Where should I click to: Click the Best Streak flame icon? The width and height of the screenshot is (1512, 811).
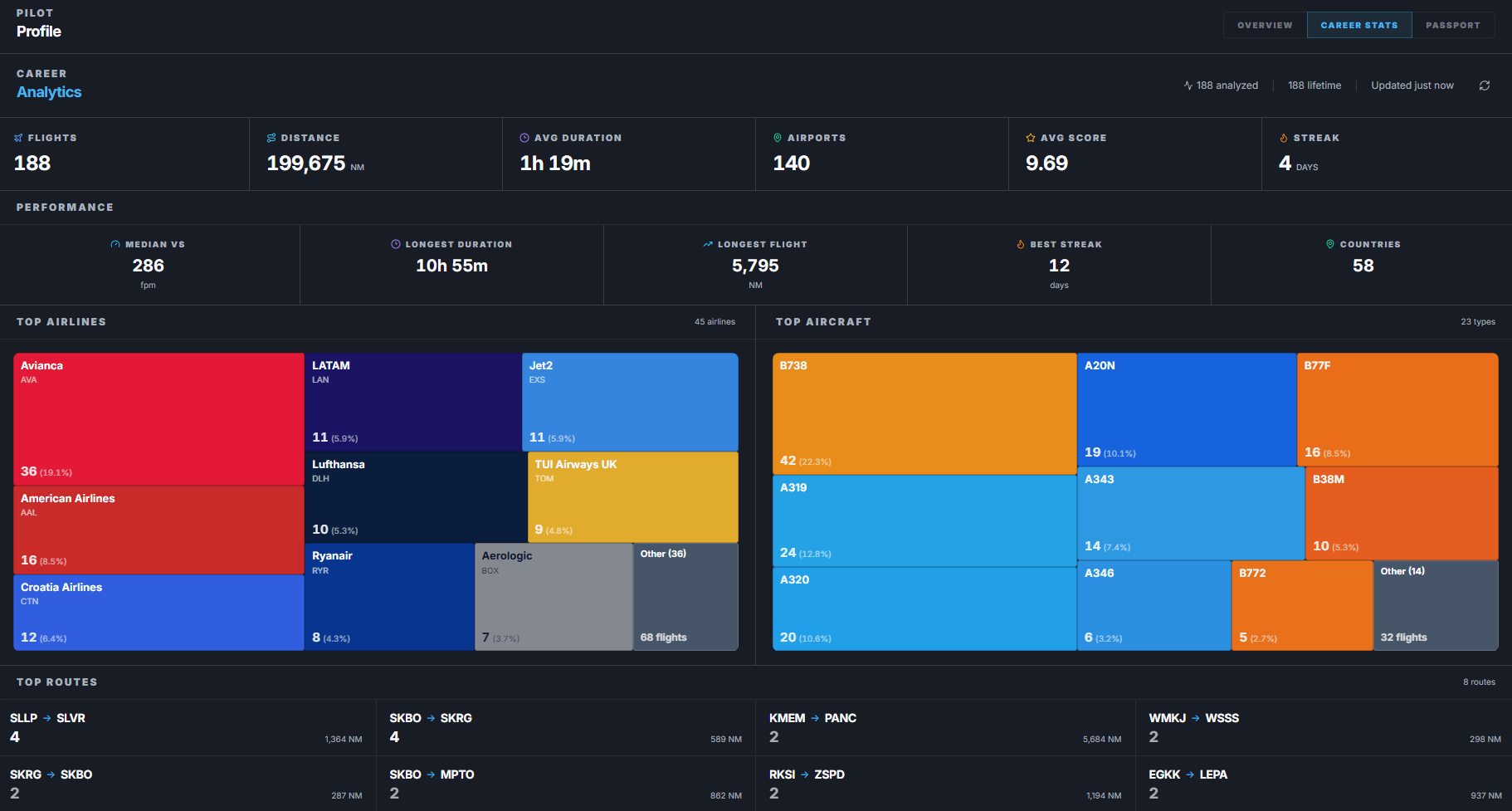tap(1021, 244)
